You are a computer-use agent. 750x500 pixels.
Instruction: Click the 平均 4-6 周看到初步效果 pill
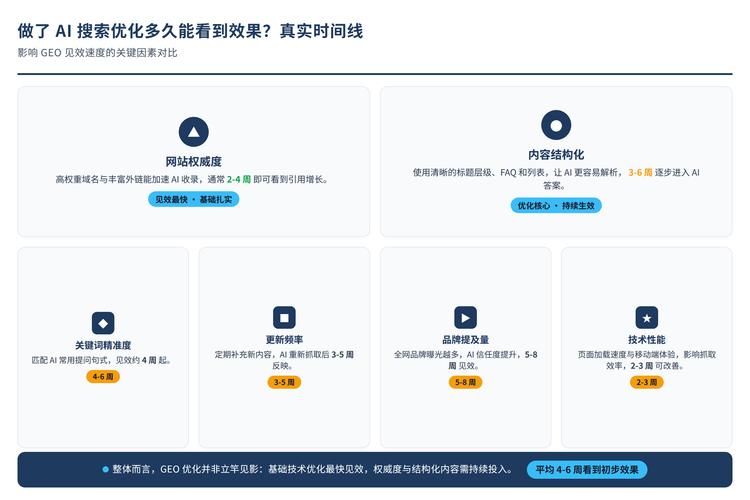click(x=587, y=469)
